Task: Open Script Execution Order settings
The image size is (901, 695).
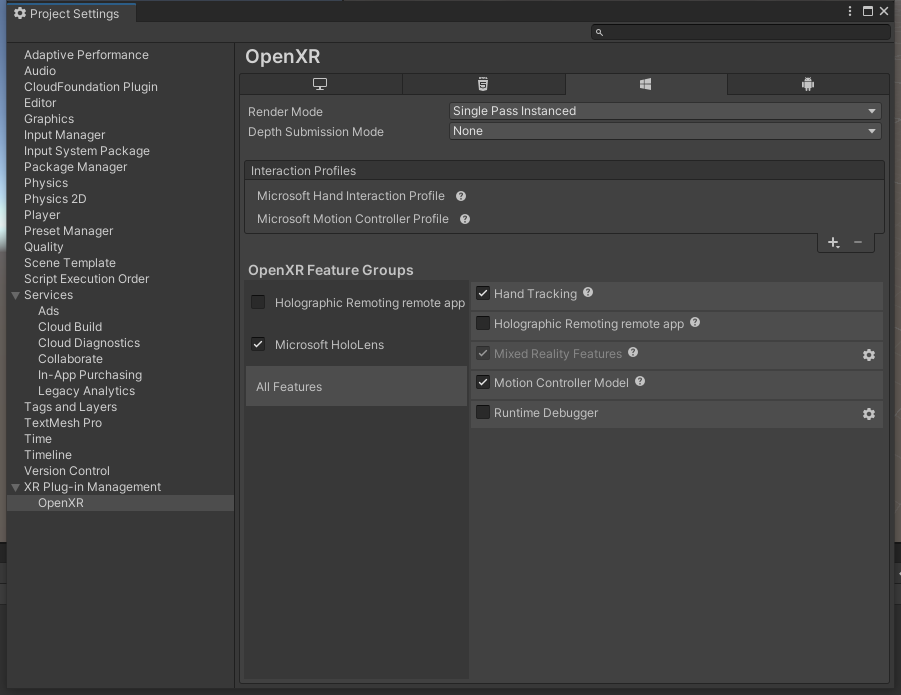Action: (86, 279)
